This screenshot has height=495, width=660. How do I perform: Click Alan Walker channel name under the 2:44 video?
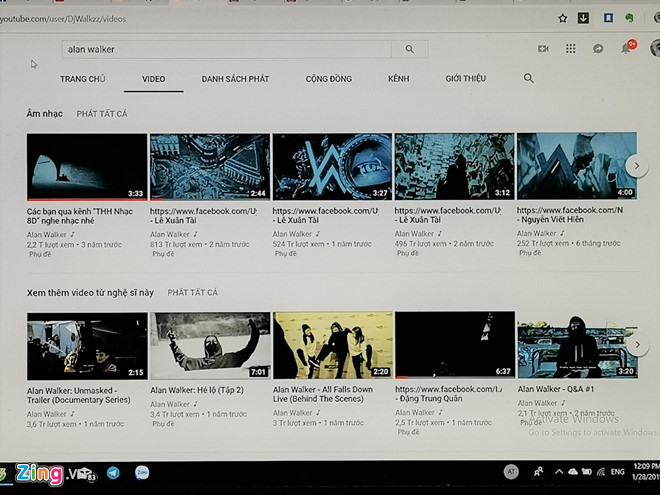[x=170, y=234]
